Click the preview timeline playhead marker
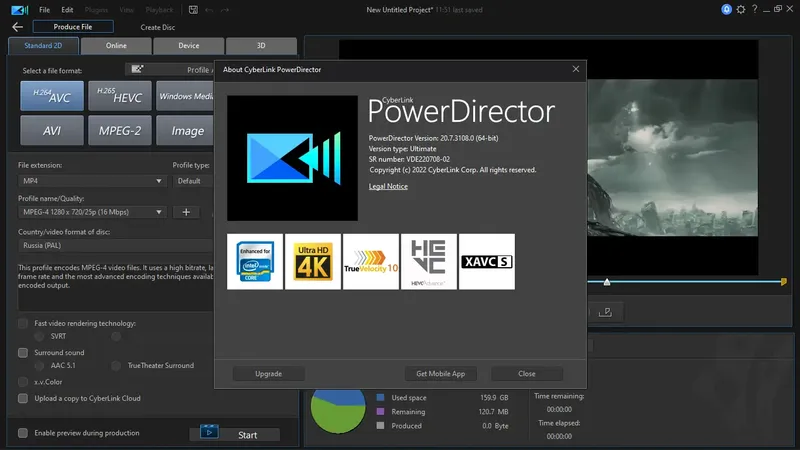Screen dimensions: 800x450 (x=607, y=282)
